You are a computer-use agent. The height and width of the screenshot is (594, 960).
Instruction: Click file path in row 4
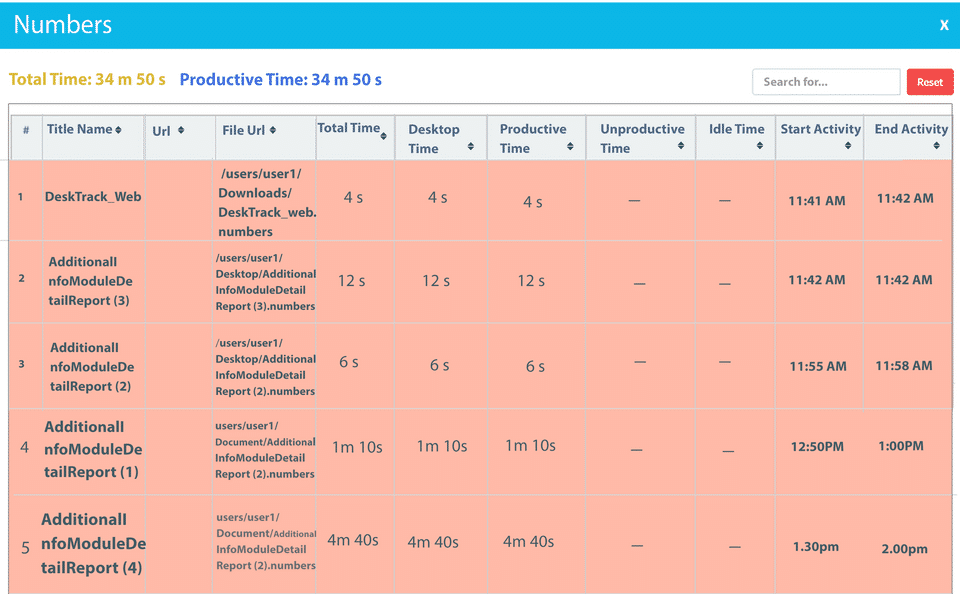point(265,450)
